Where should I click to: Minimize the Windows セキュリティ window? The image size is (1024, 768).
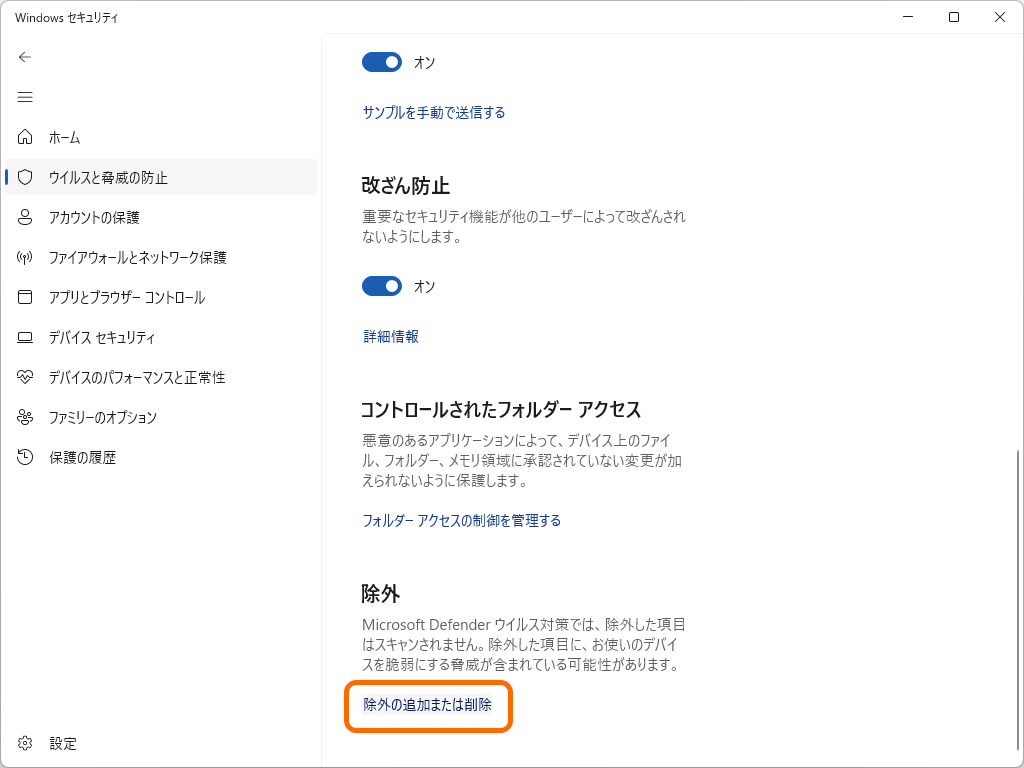tap(908, 18)
